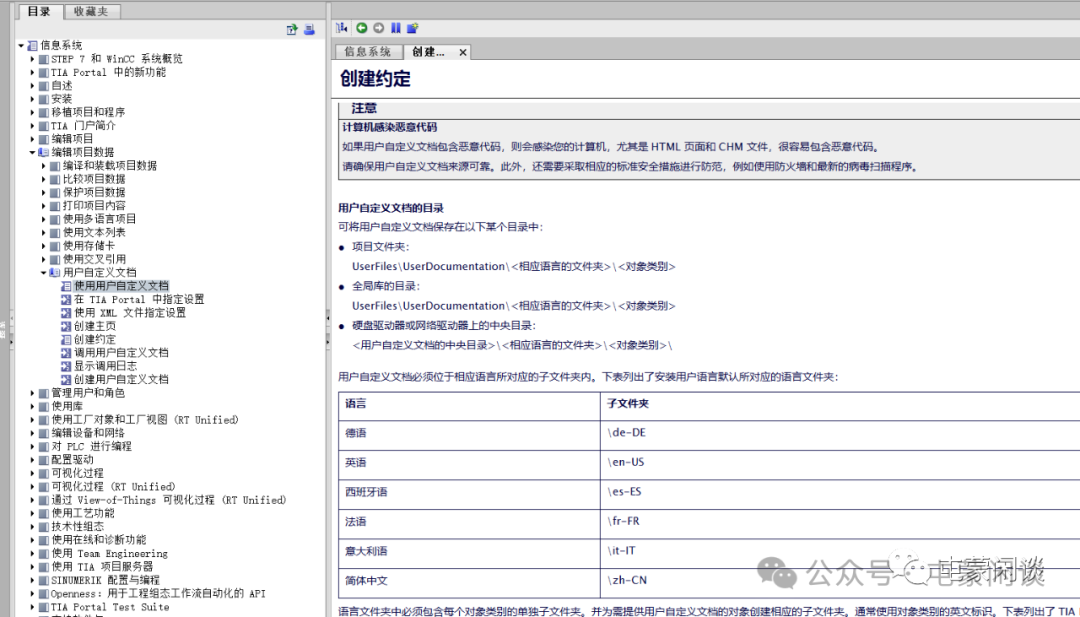
Task: Select the 使用 Team Engineering tree entry
Action: [110, 554]
